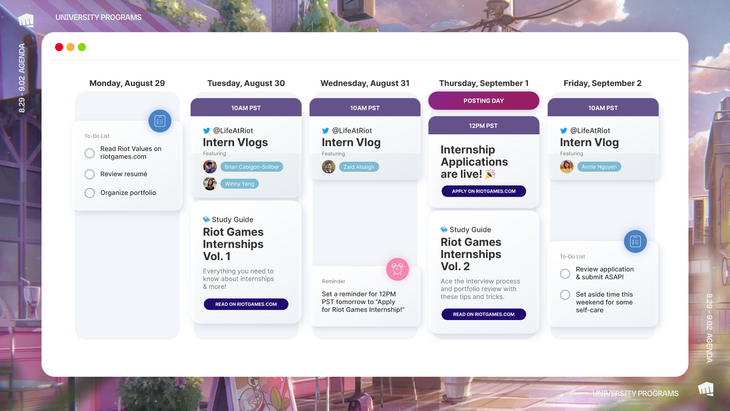Click the "Brian Cabigon-Soliber" name tag
The height and width of the screenshot is (411, 730).
pos(252,167)
